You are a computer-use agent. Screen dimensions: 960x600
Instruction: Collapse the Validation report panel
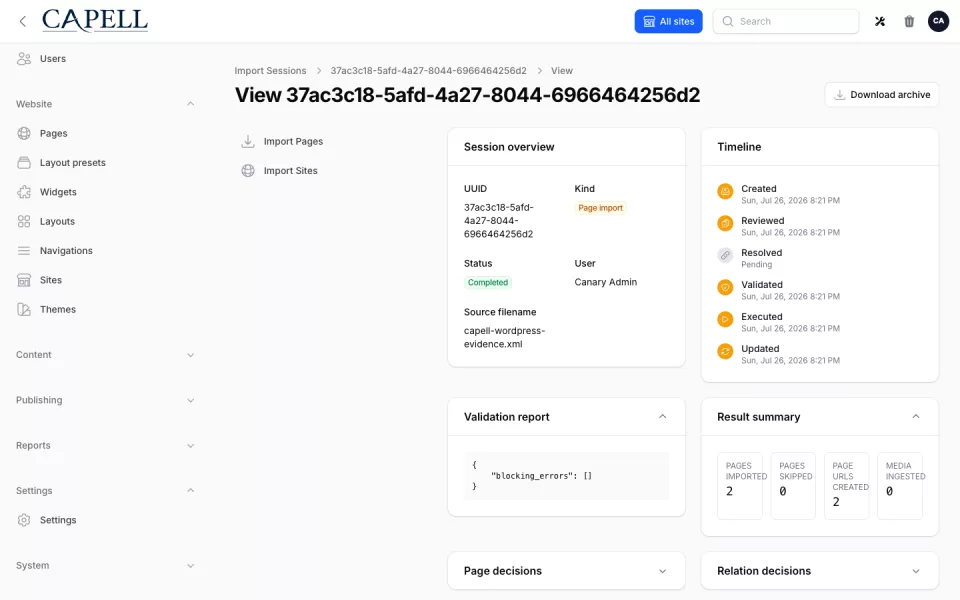662,416
